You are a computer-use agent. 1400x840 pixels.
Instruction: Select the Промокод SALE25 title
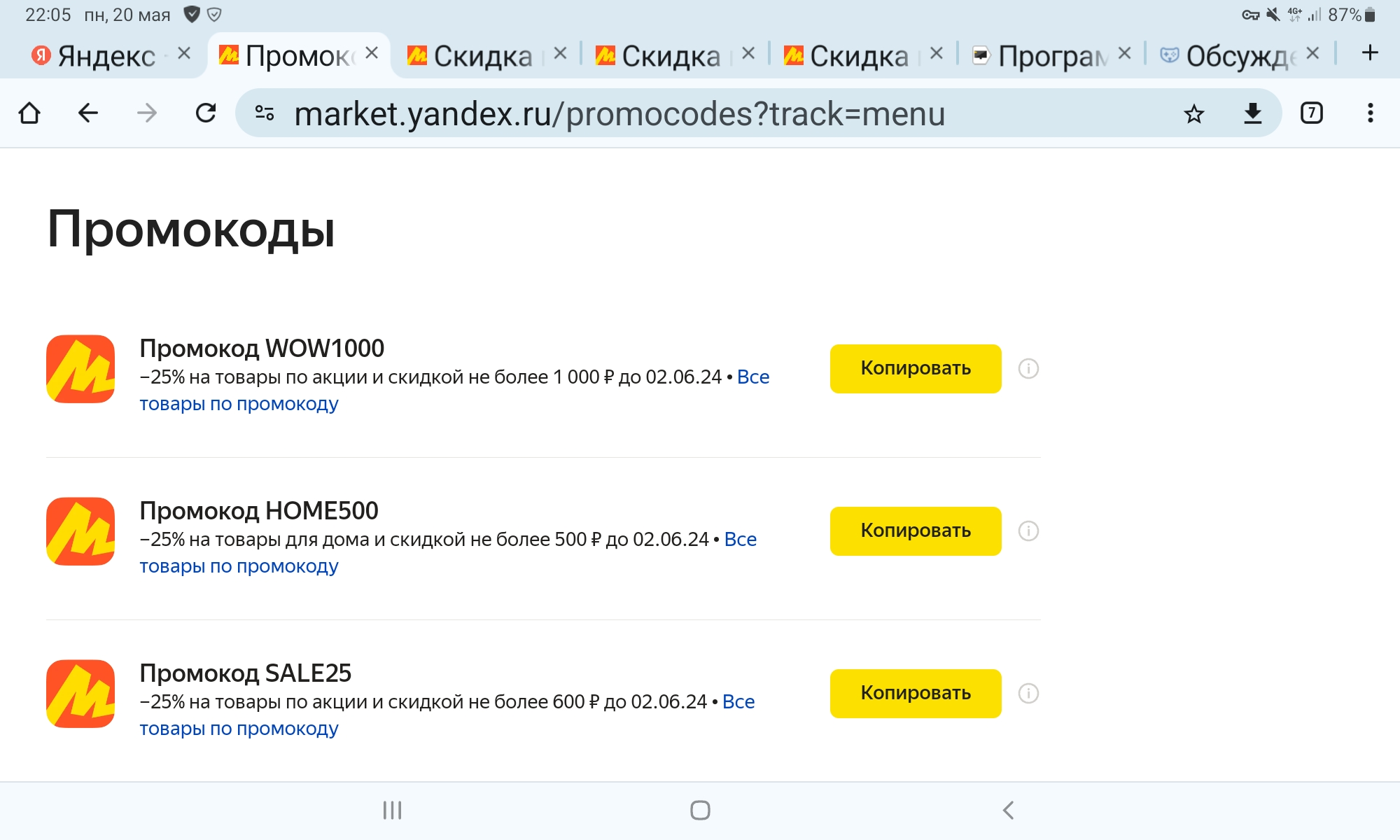(246, 673)
